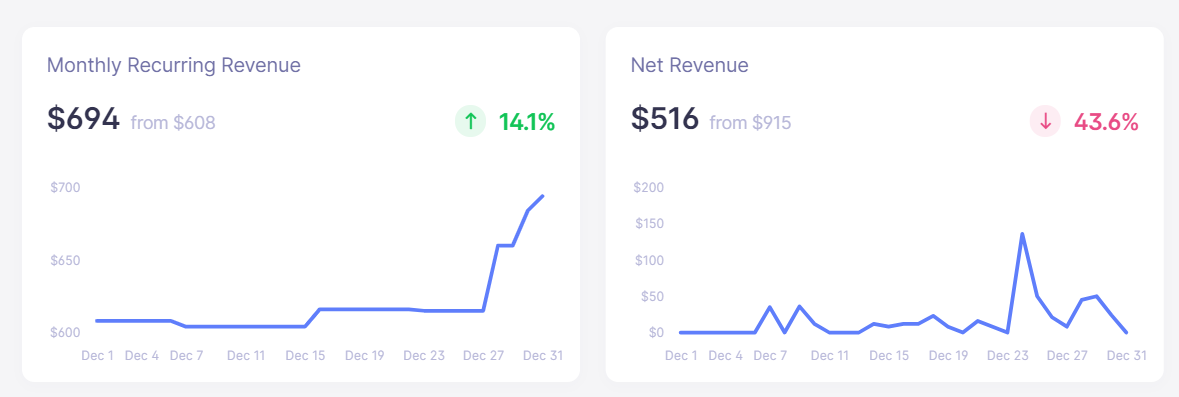Click the $700 axis label on MRR chart
Image resolution: width=1179 pixels, height=397 pixels.
coord(65,187)
